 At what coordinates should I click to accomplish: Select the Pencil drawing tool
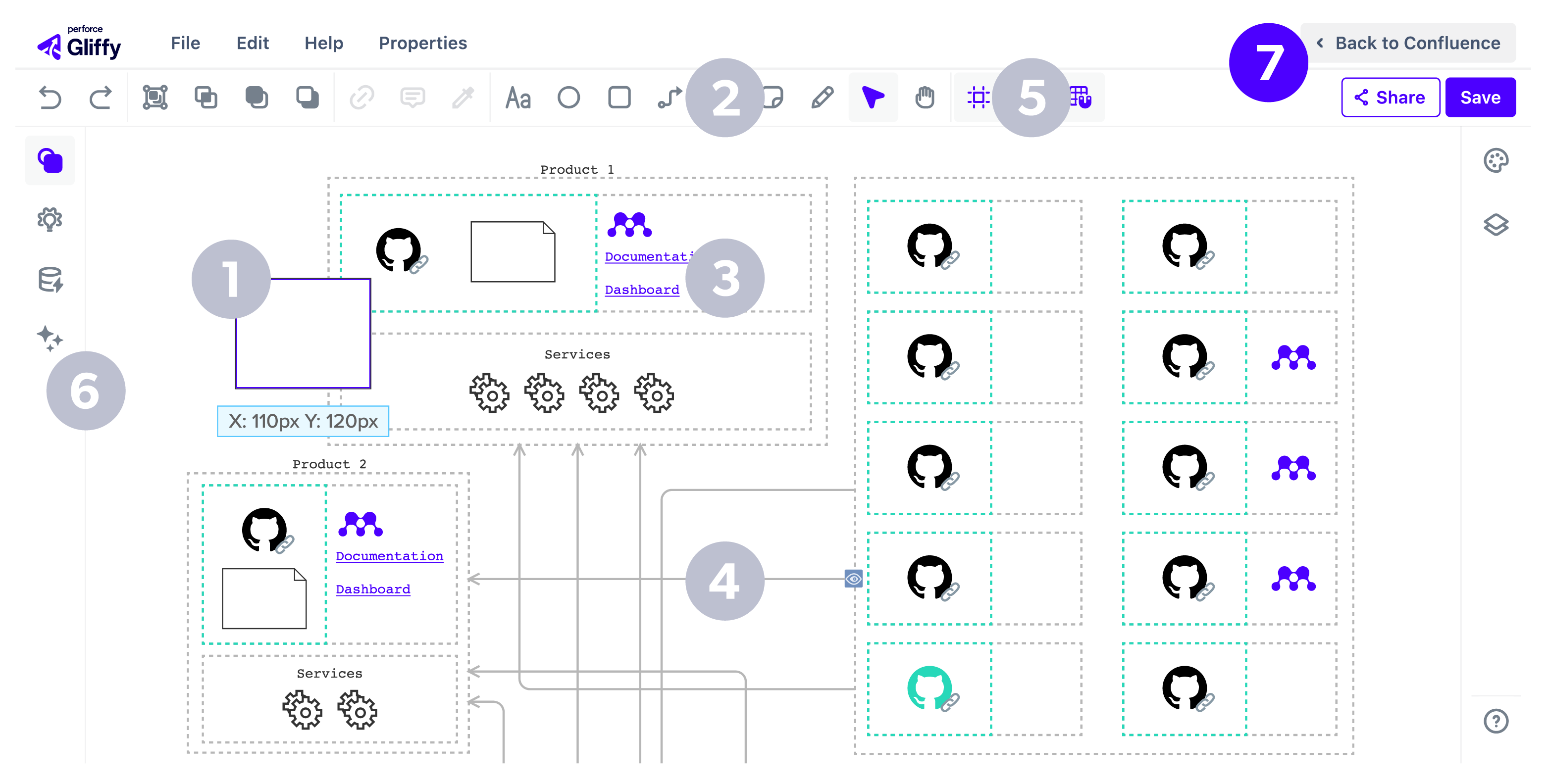(822, 98)
